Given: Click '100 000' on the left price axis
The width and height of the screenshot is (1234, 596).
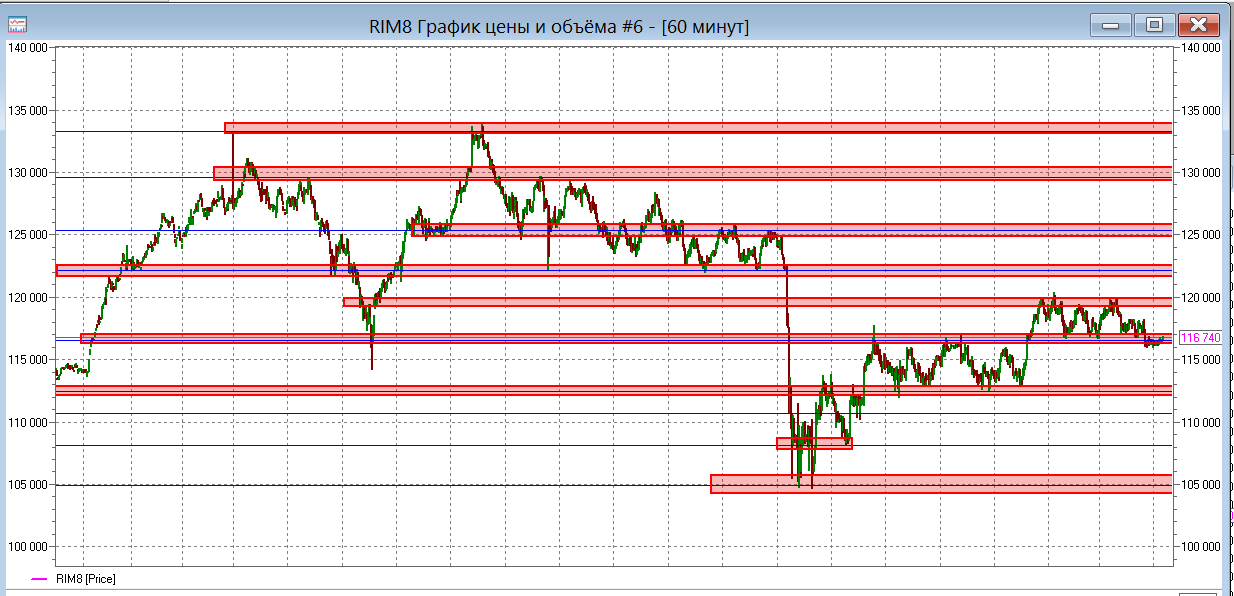Looking at the screenshot, I should pyautogui.click(x=28, y=547).
